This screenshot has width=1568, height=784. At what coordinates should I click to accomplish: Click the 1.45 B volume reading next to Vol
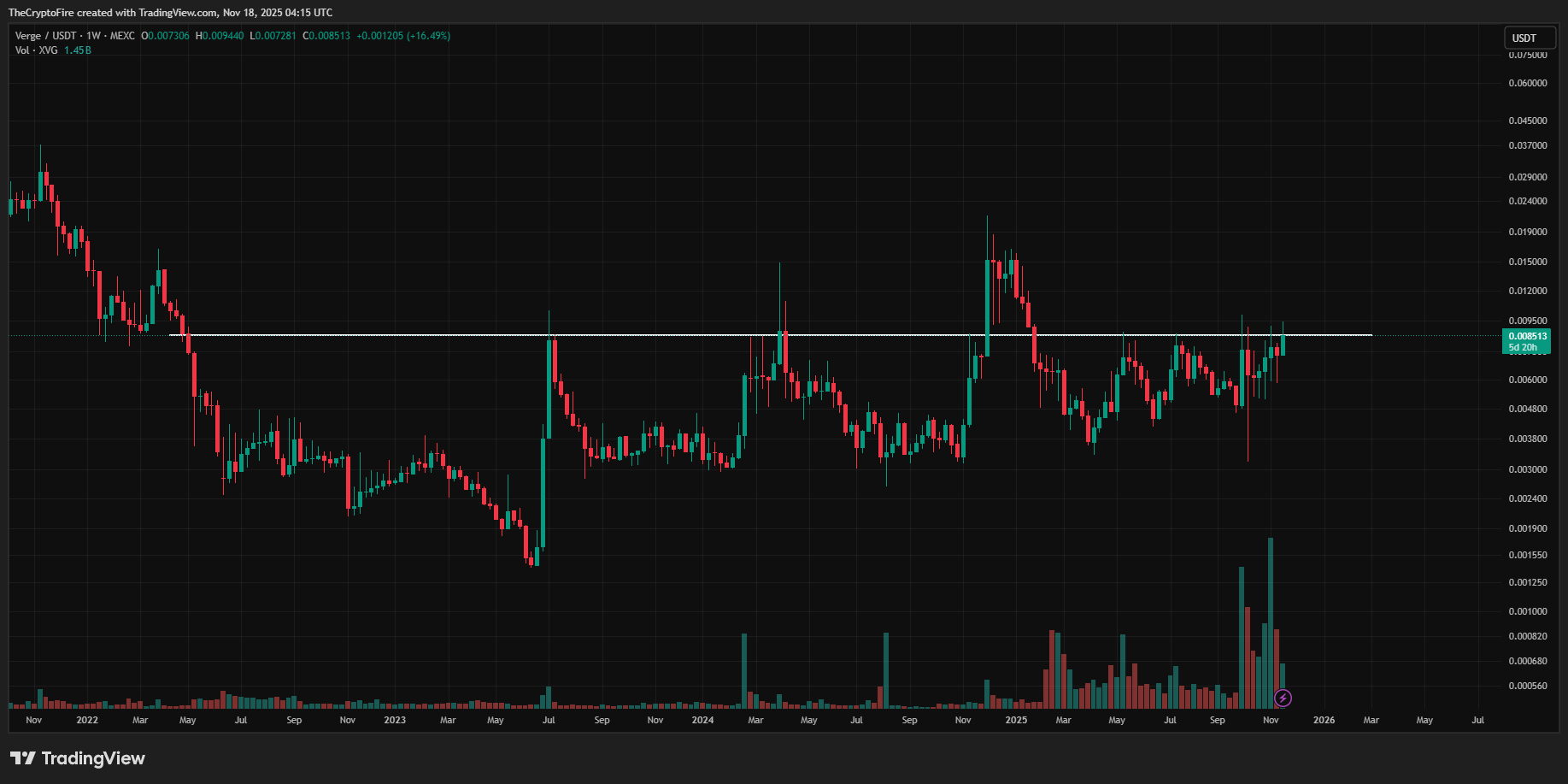pyautogui.click(x=77, y=50)
